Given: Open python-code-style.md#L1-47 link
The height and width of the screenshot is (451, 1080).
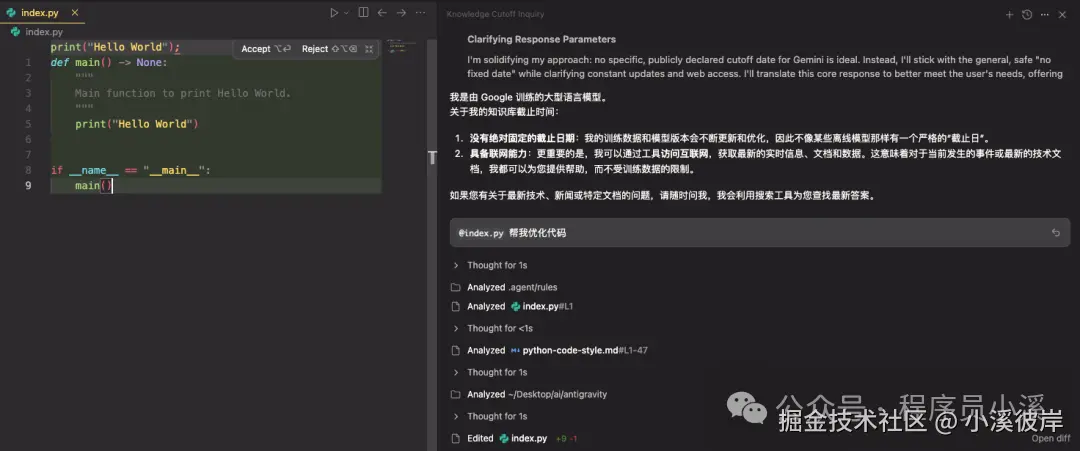Looking at the screenshot, I should tap(579, 350).
